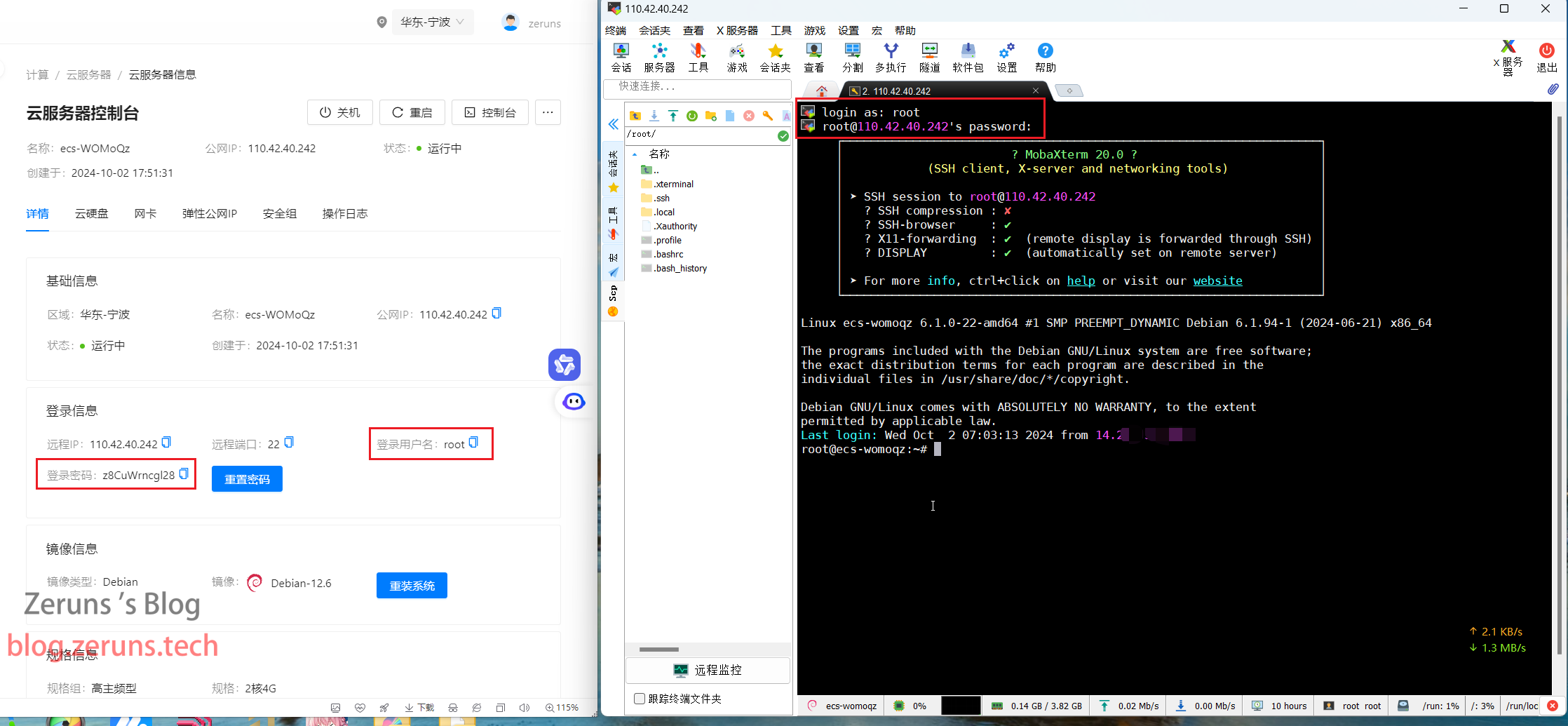1568x726 pixels.
Task: Create new file icon in SFTP toolbar
Action: [730, 116]
